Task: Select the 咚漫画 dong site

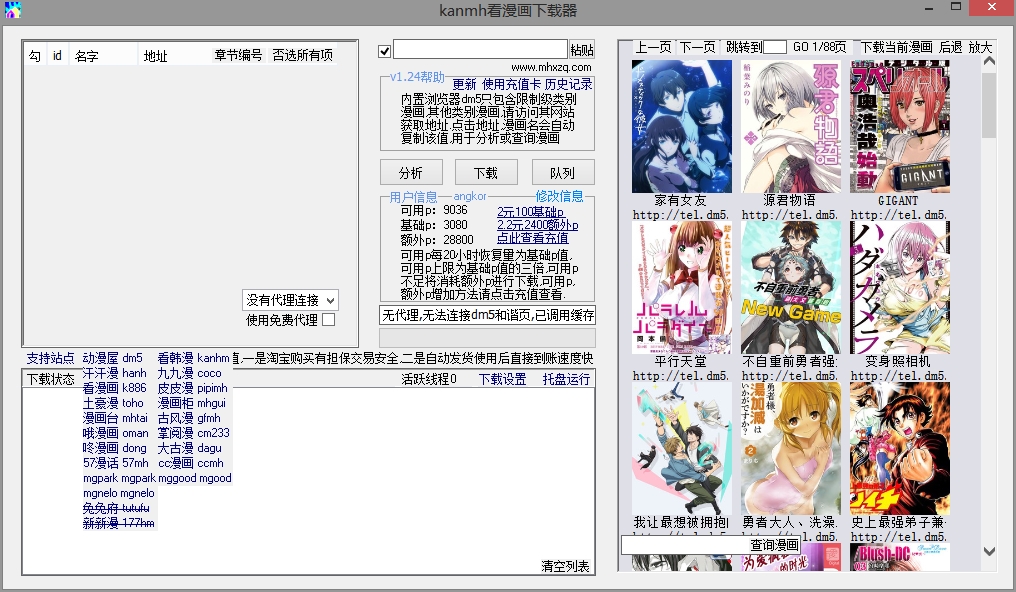Action: [115, 448]
